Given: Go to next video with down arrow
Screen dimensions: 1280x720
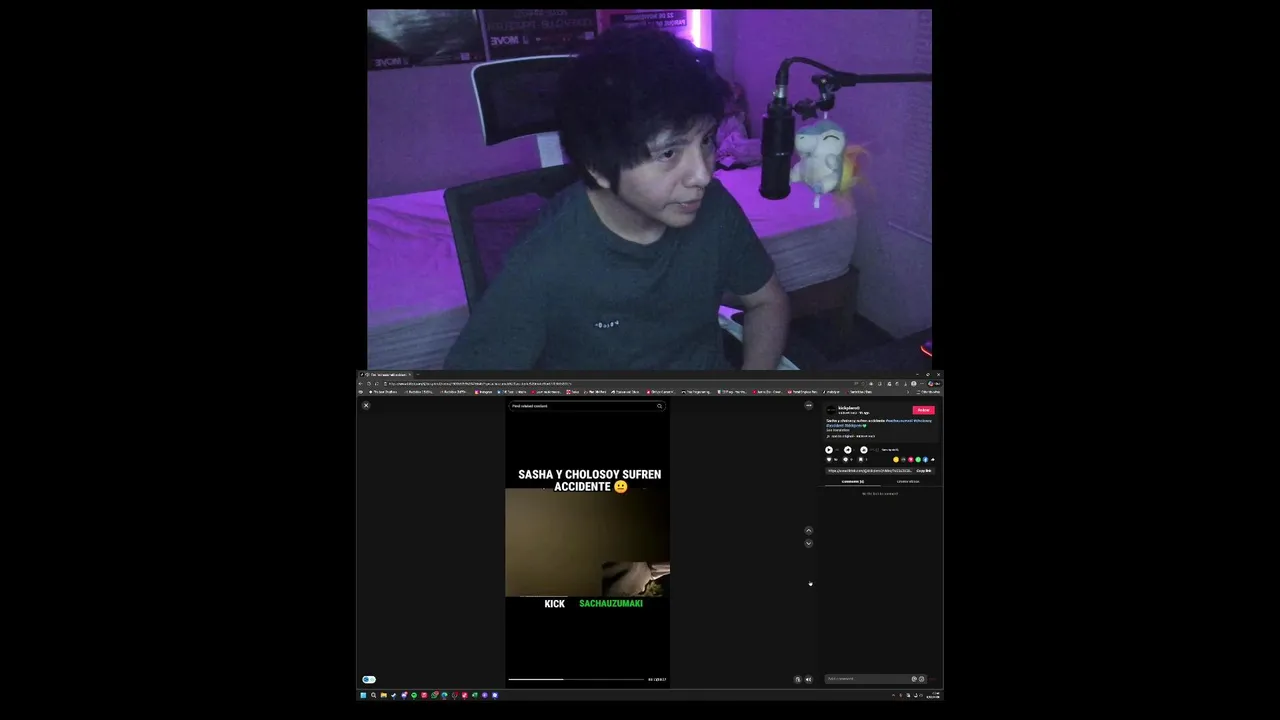Looking at the screenshot, I should pyautogui.click(x=809, y=543).
